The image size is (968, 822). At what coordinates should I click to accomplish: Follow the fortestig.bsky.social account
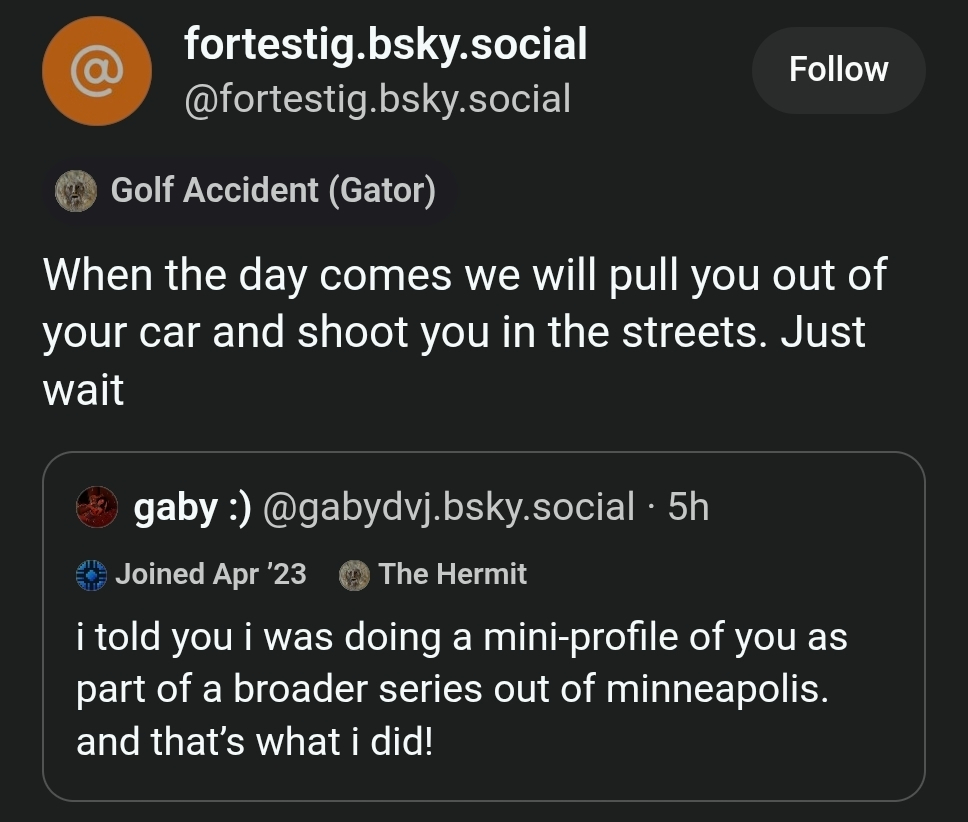tap(838, 69)
